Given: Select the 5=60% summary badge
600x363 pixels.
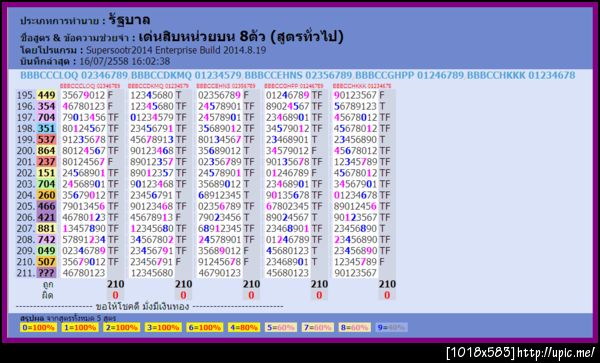Looking at the screenshot, I should tap(281, 327).
